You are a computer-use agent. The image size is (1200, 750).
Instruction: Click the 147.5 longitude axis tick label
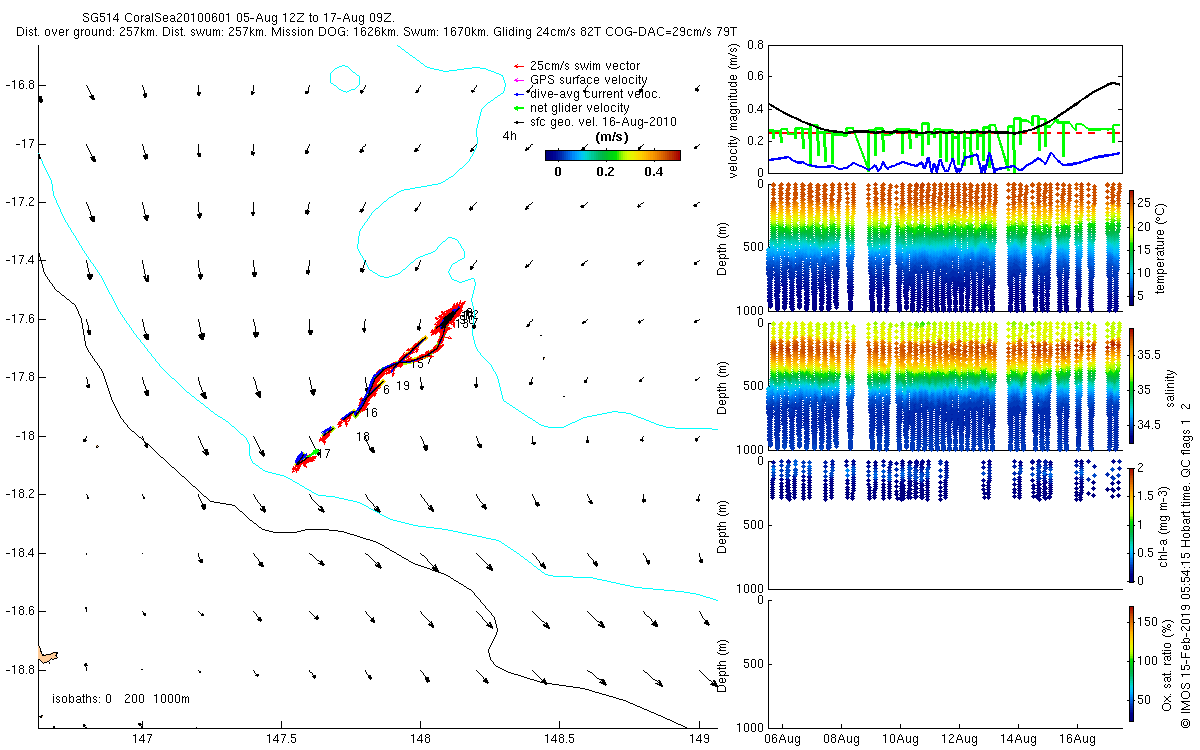(281, 740)
